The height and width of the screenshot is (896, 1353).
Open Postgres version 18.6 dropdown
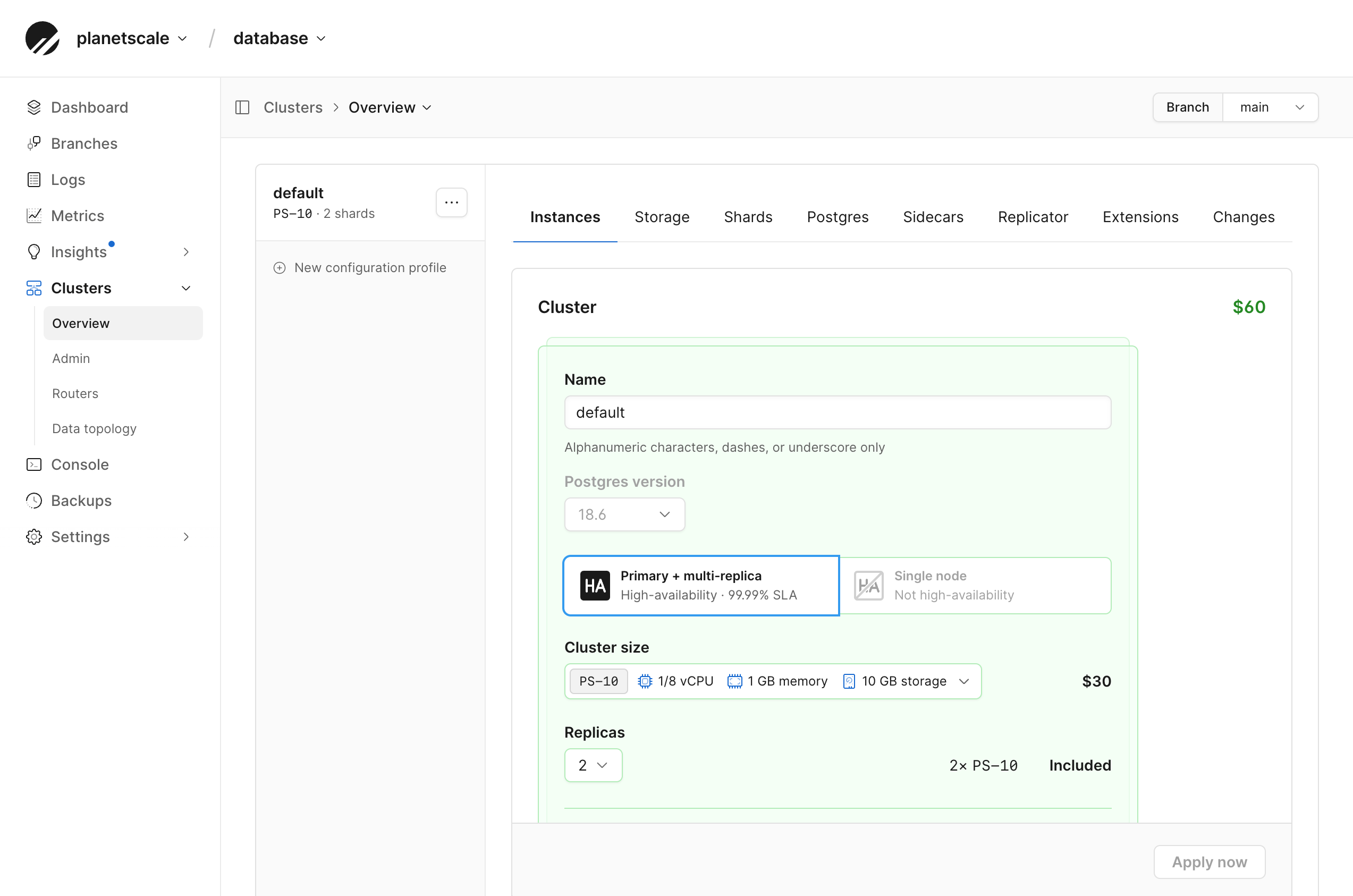(624, 514)
